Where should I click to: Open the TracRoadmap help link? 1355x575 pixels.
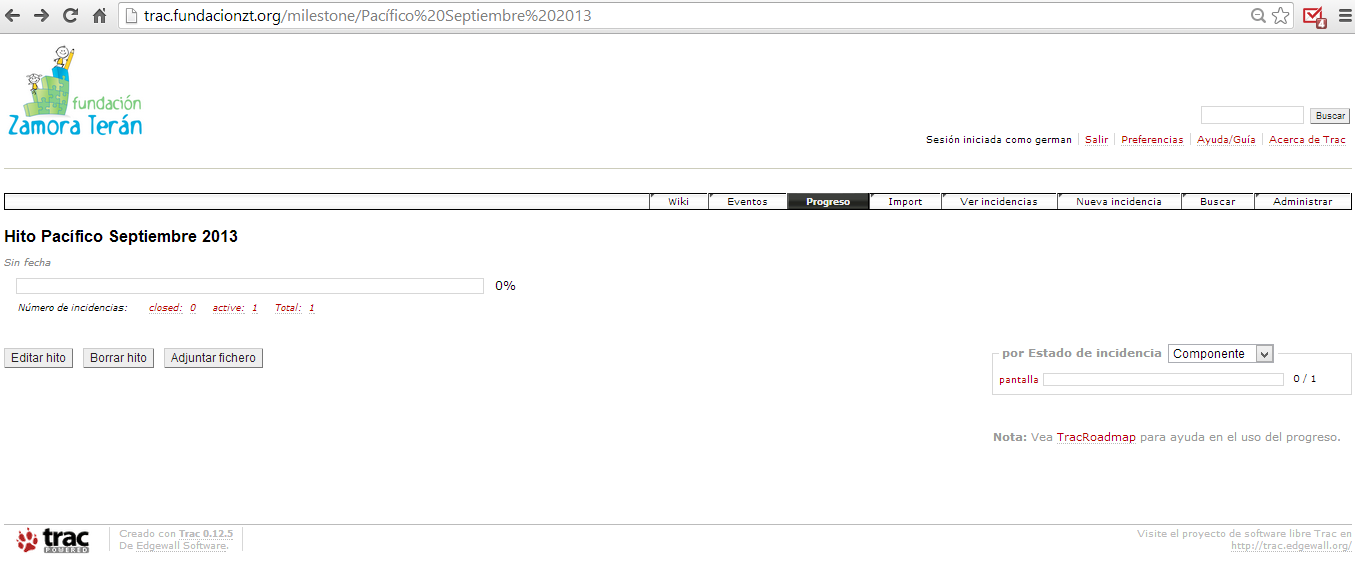pyautogui.click(x=1095, y=437)
